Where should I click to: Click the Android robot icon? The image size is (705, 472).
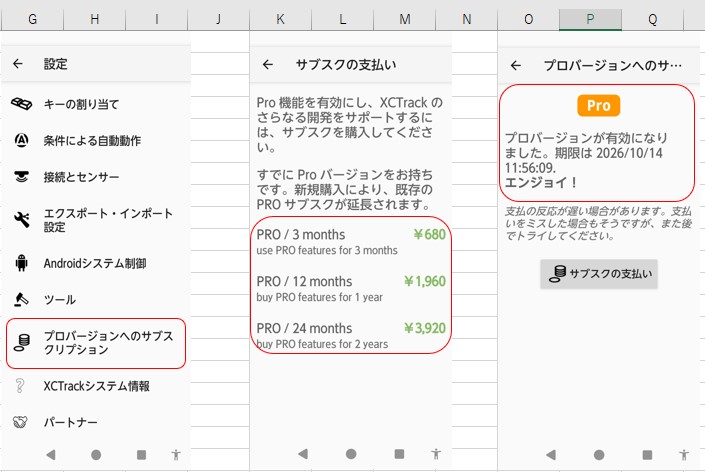tap(21, 263)
